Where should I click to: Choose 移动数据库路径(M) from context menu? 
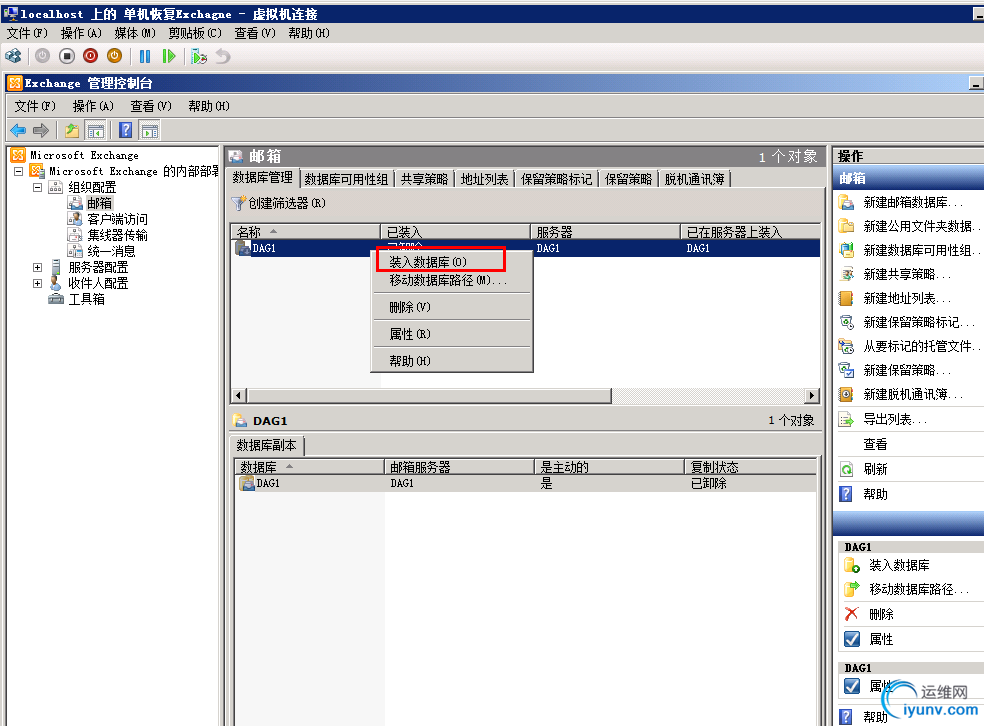coord(452,280)
